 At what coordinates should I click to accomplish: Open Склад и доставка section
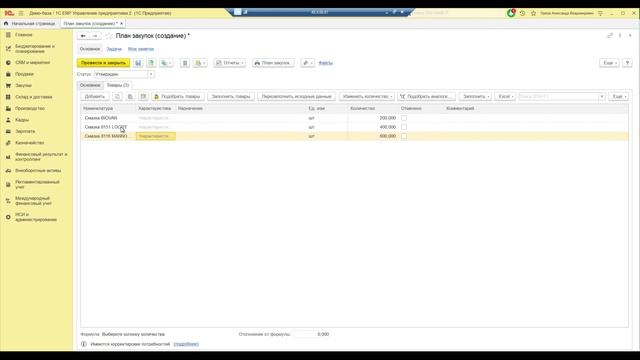click(33, 97)
